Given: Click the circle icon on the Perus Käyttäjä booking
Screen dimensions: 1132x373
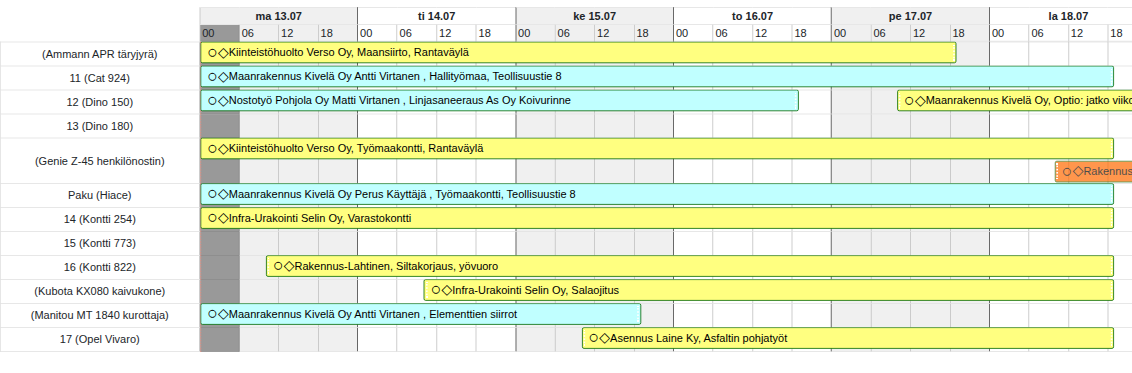Looking at the screenshot, I should (x=212, y=194).
